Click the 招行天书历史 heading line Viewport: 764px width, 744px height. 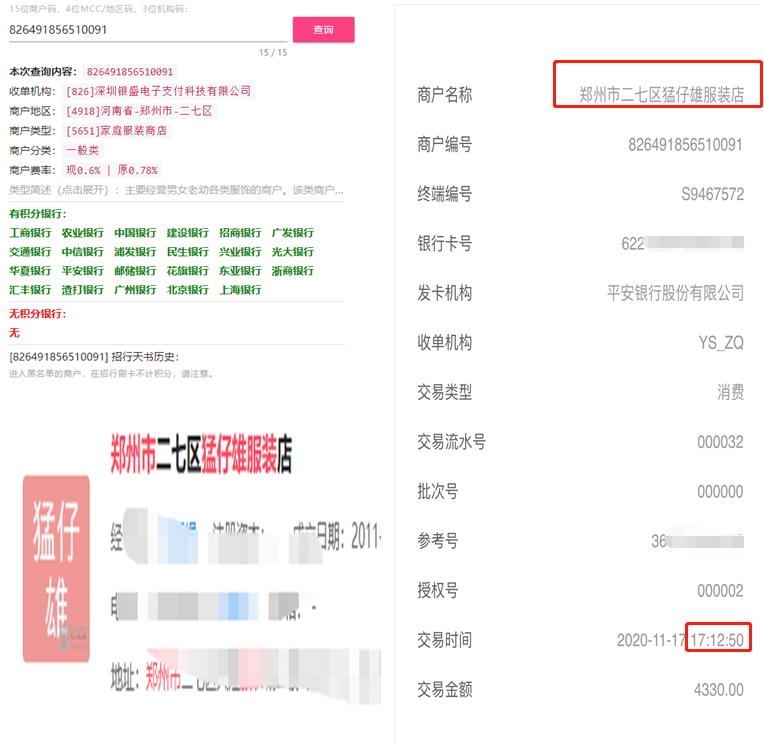point(94,357)
